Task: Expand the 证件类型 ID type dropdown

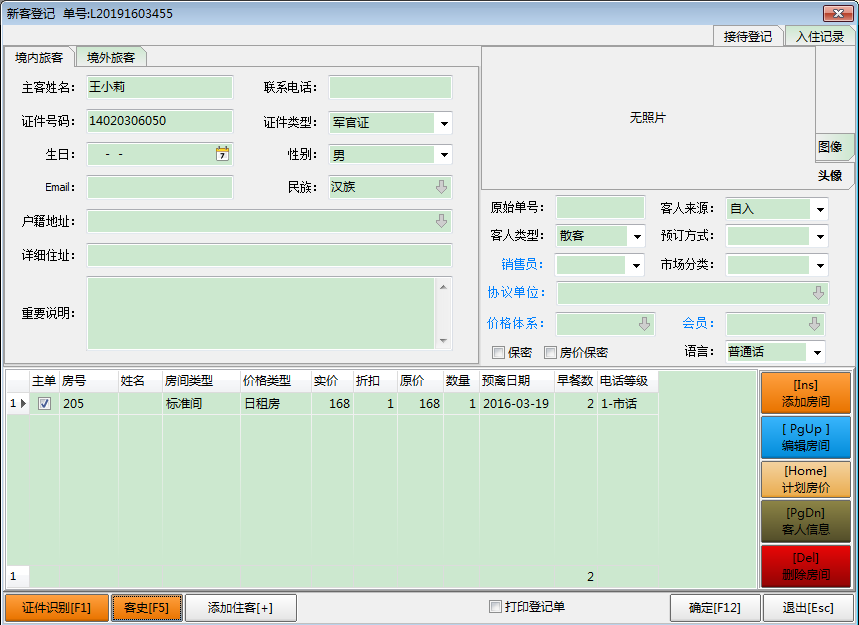Action: point(443,124)
